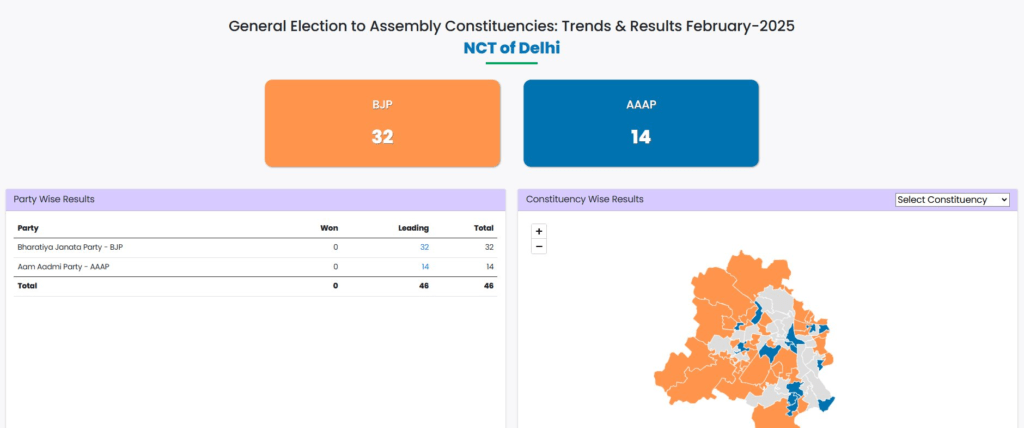
Task: Click the Won column header
Action: (x=329, y=228)
